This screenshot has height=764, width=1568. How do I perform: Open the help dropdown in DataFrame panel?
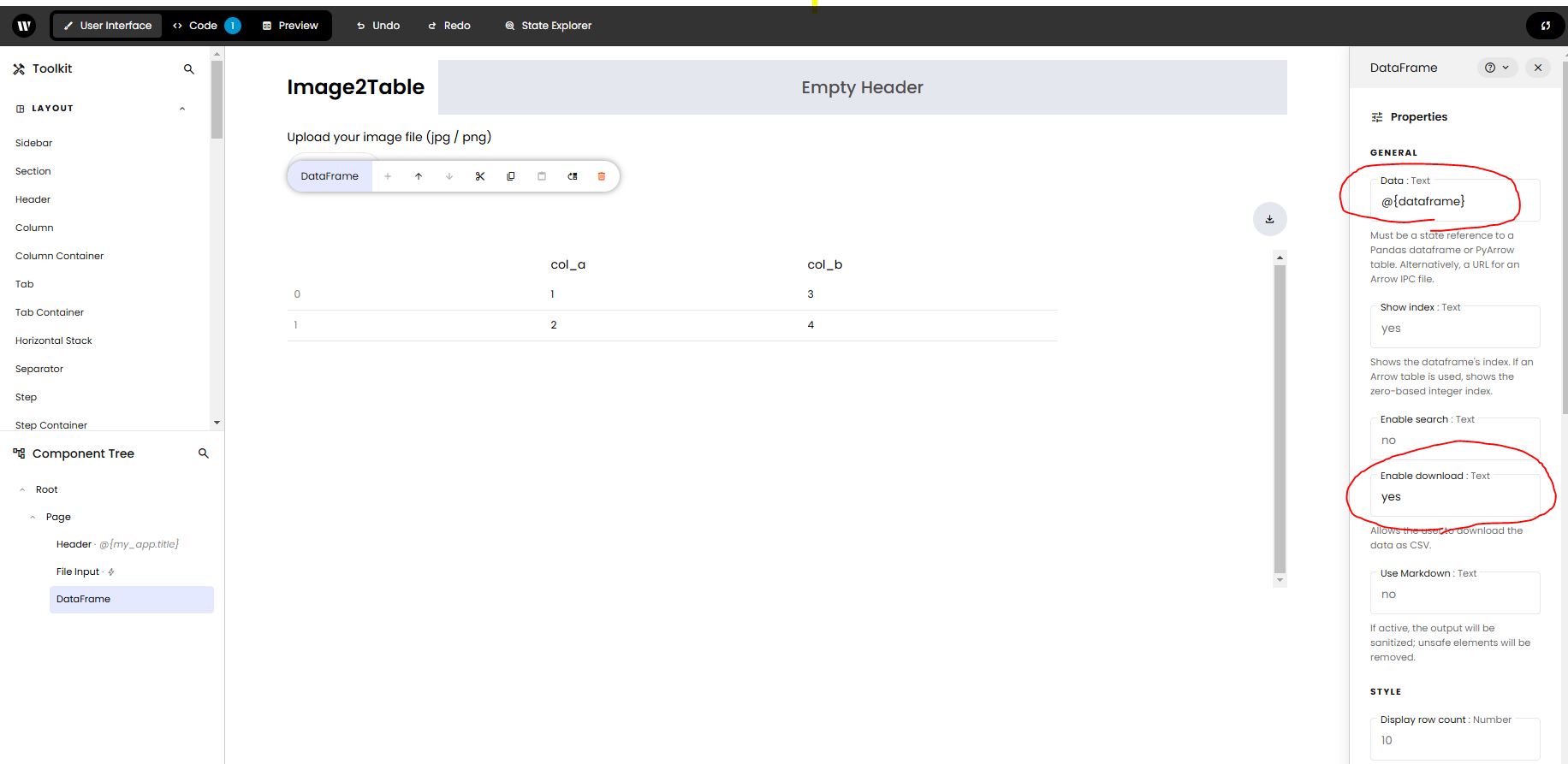[1497, 68]
